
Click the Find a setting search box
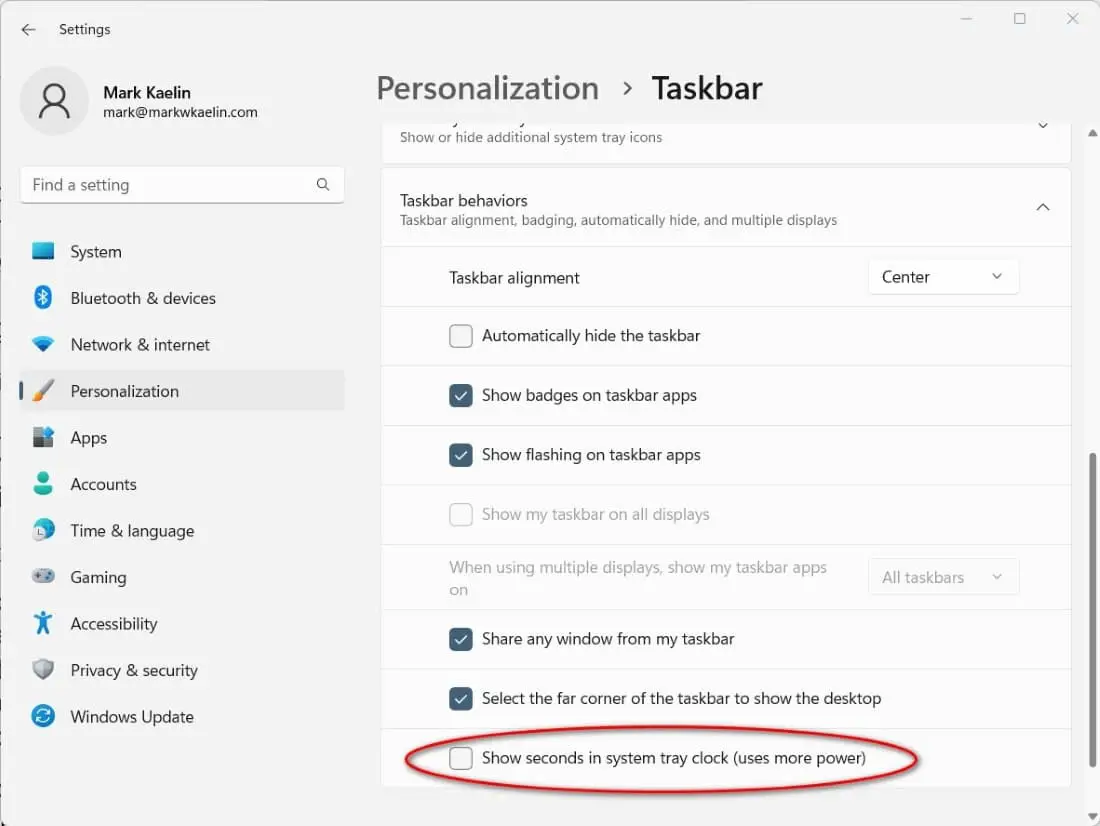pyautogui.click(x=170, y=185)
